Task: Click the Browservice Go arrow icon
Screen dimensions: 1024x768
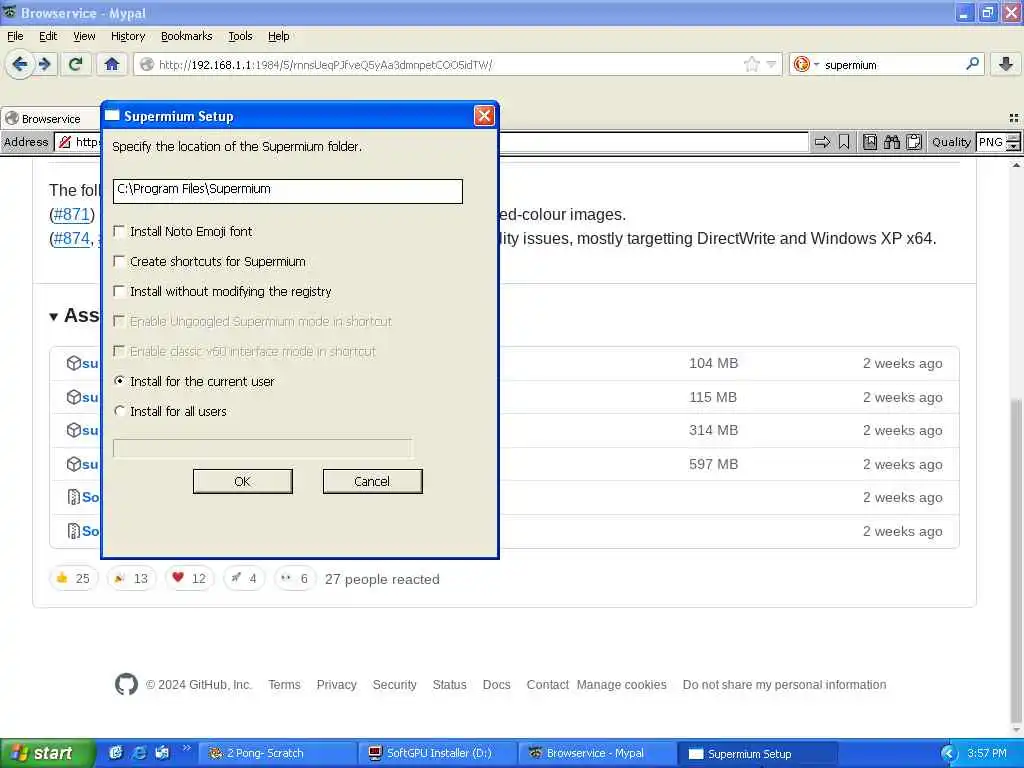Action: tap(822, 142)
